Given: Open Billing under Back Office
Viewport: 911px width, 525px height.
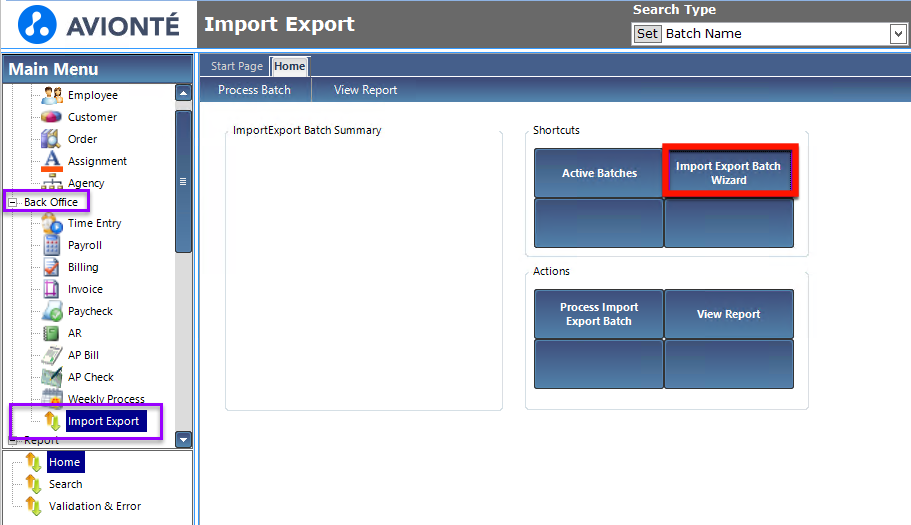Looking at the screenshot, I should [83, 267].
